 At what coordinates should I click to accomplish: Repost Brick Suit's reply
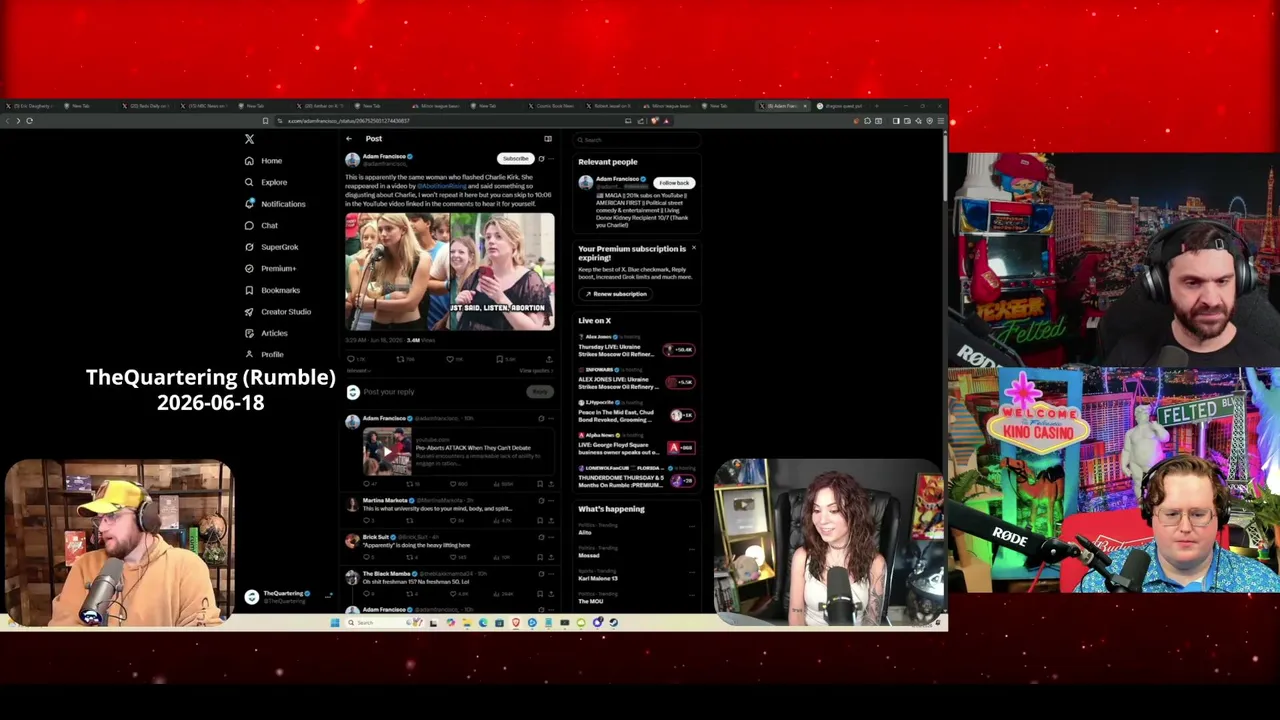click(410, 557)
